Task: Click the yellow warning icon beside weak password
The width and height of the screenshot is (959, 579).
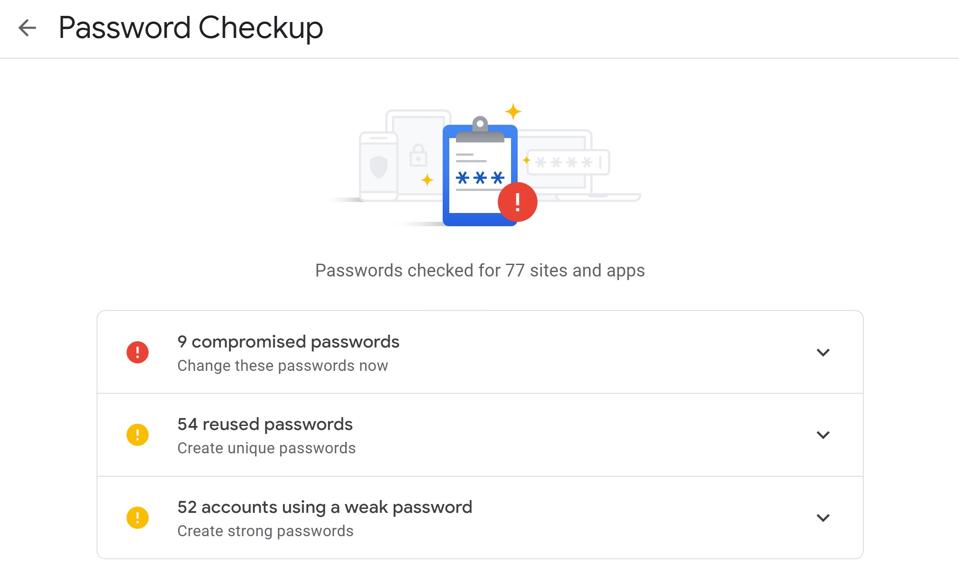Action: (137, 518)
